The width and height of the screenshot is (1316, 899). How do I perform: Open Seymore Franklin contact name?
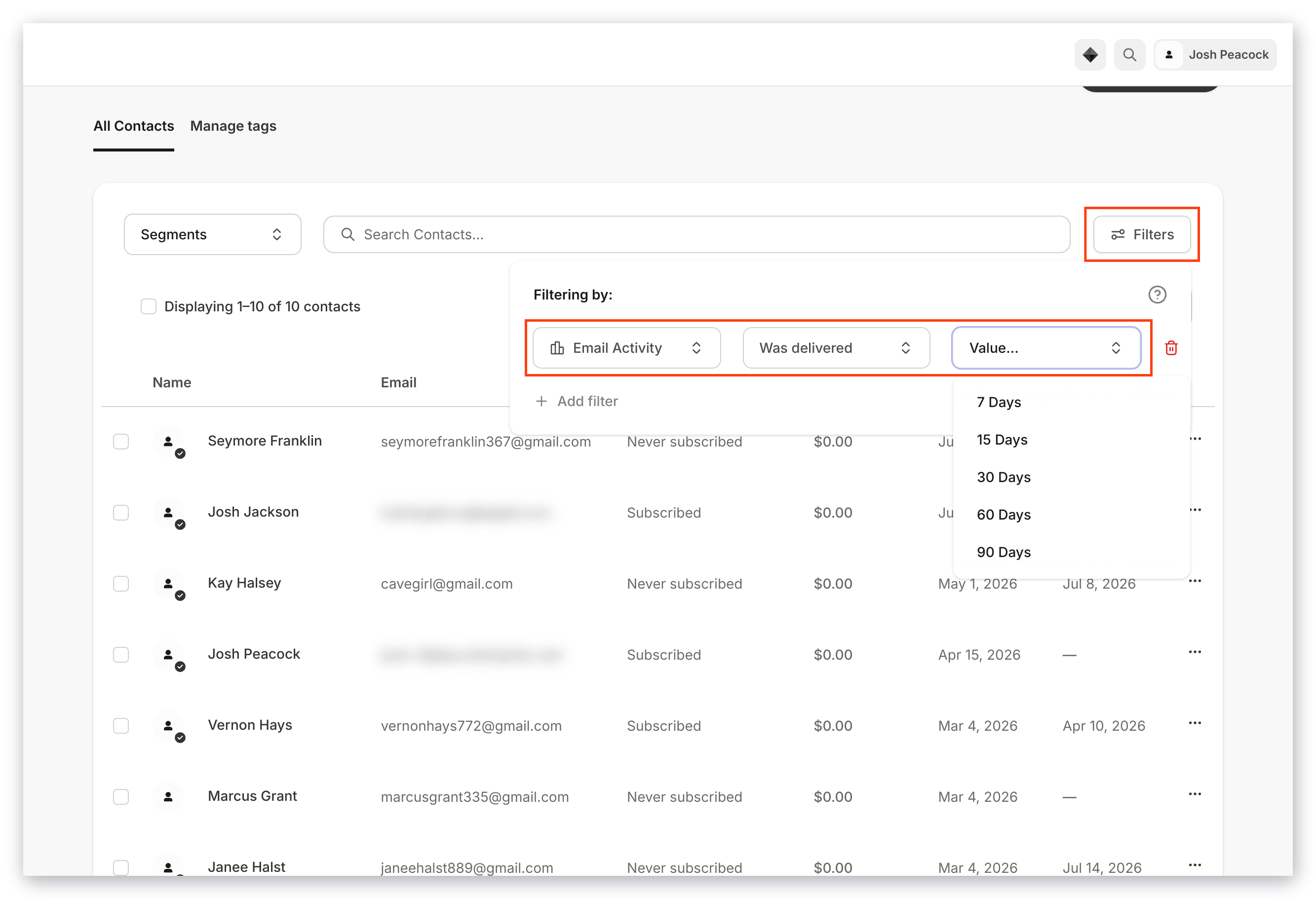coord(265,441)
